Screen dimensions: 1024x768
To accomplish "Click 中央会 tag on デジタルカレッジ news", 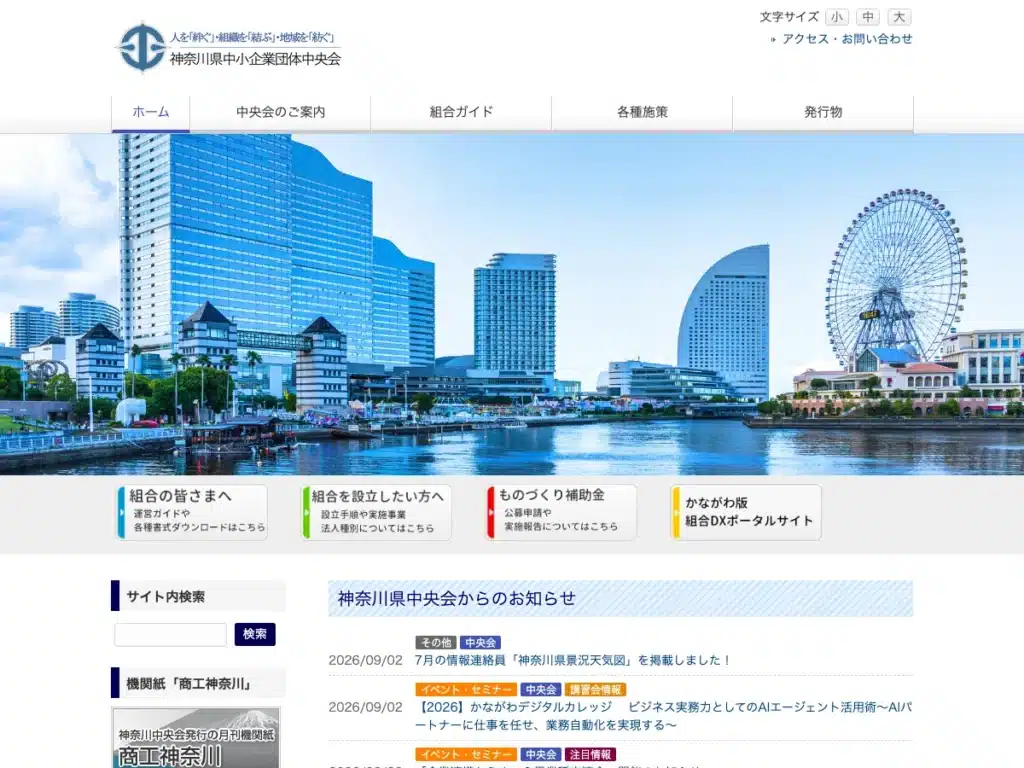I will (x=541, y=690).
